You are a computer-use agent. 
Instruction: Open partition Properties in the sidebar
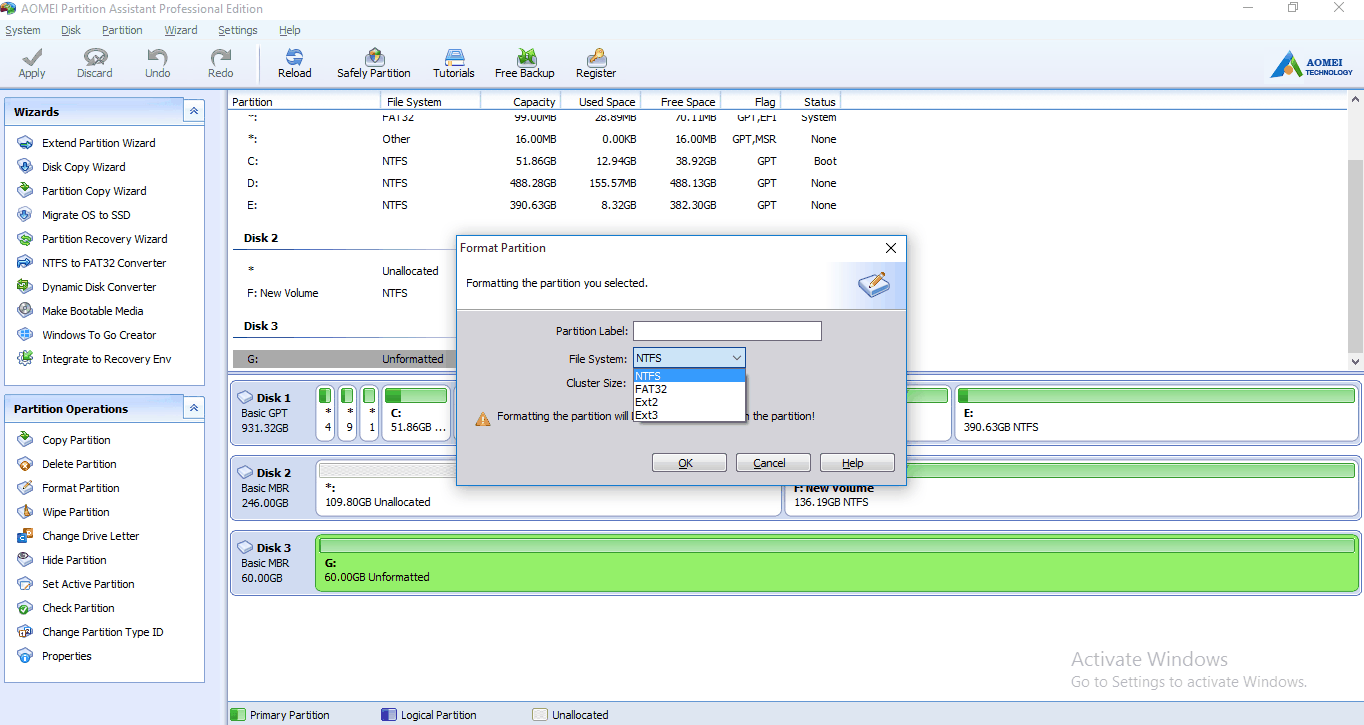tap(54, 656)
